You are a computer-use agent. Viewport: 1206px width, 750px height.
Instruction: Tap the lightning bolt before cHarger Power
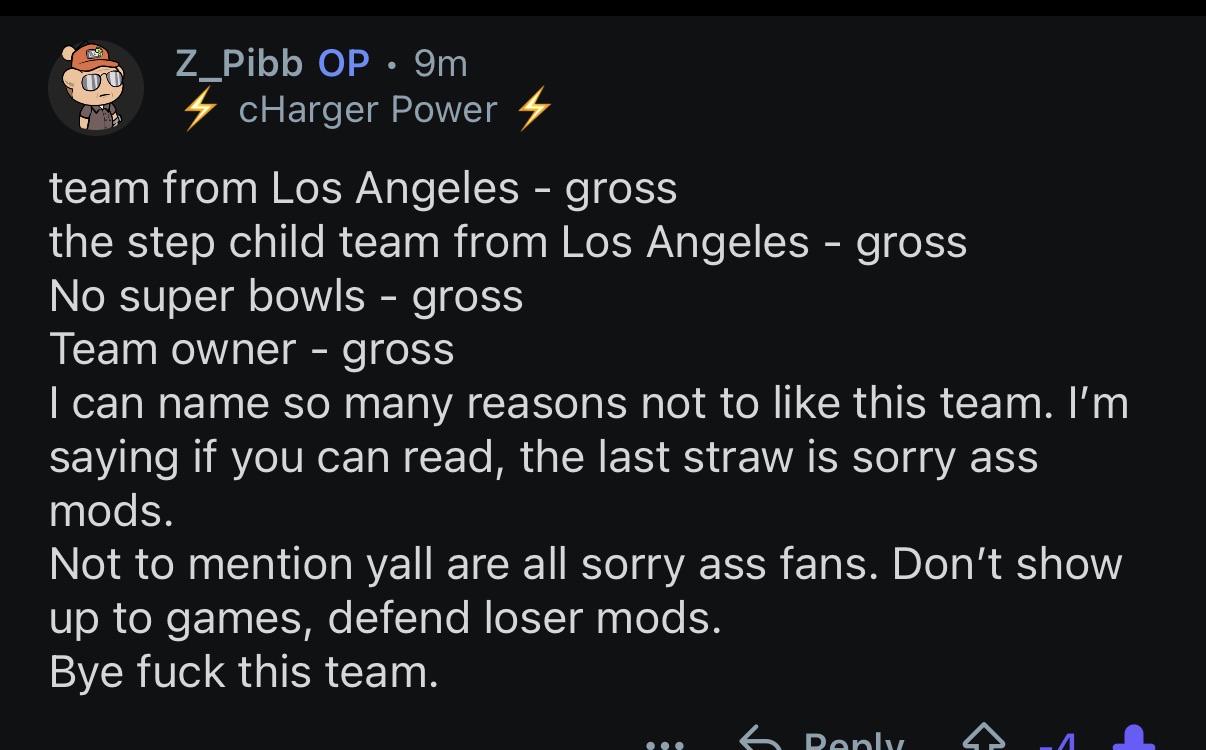(200, 110)
